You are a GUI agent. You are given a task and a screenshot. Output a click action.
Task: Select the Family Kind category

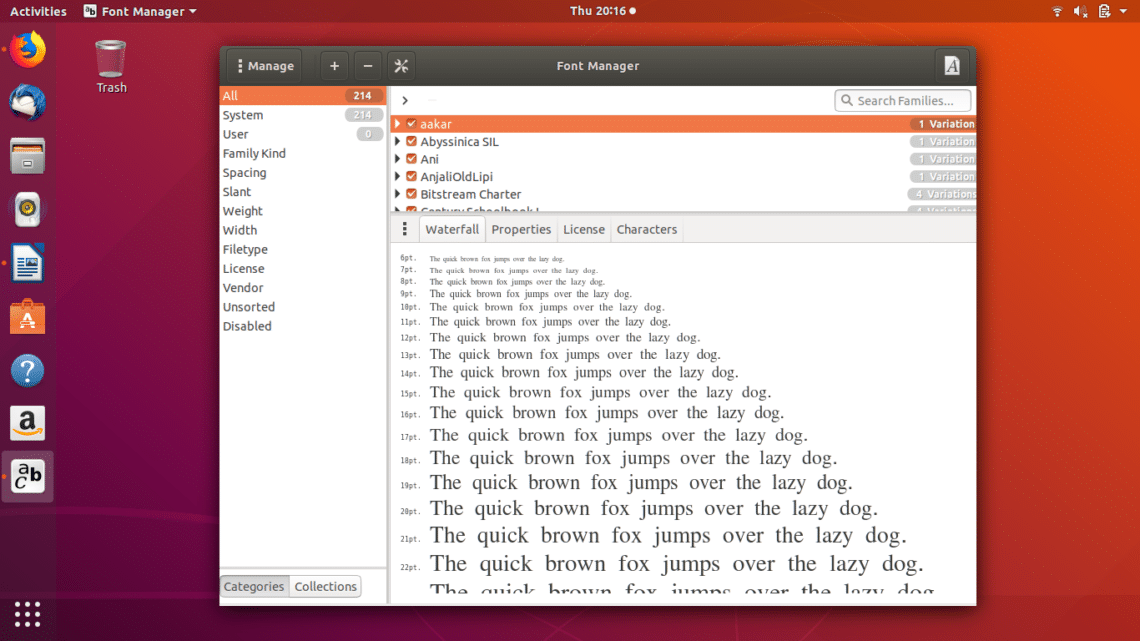pos(254,153)
